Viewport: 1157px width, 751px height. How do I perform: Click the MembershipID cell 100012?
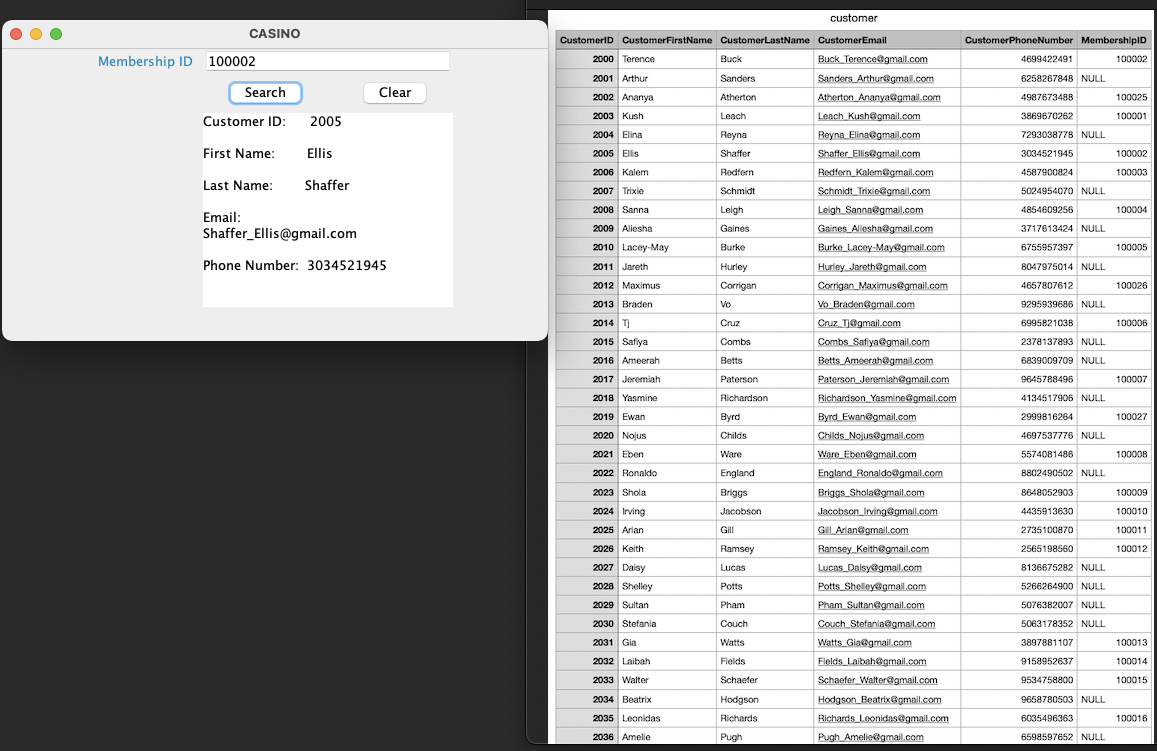1113,549
